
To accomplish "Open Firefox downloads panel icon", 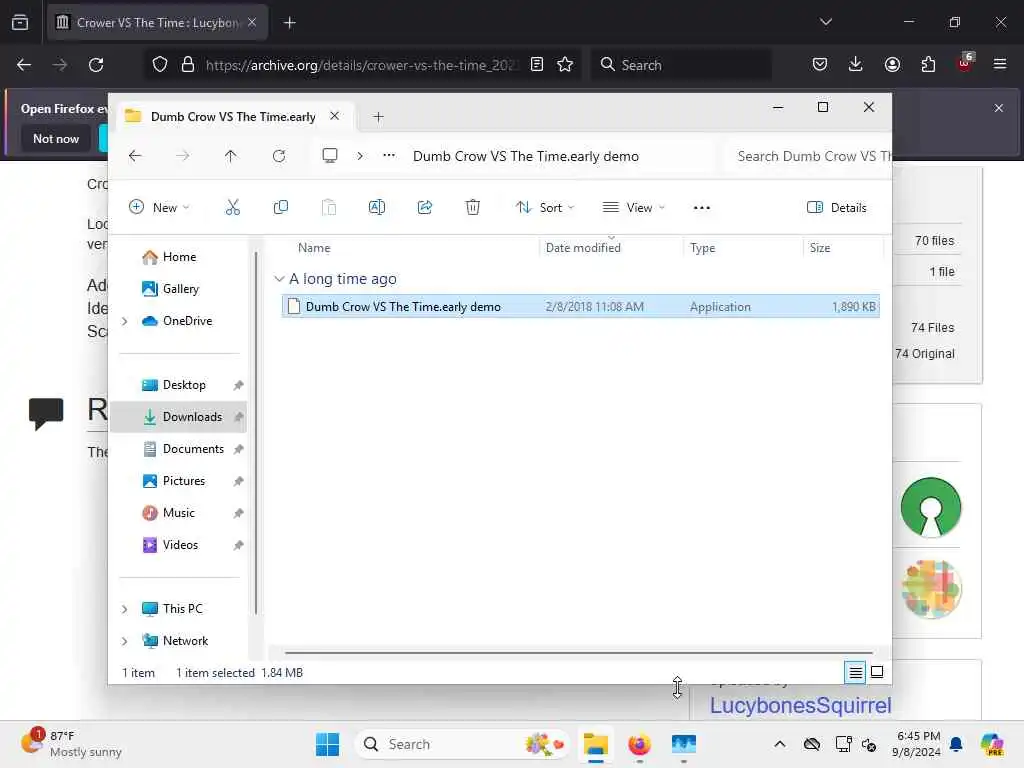I will coord(856,64).
